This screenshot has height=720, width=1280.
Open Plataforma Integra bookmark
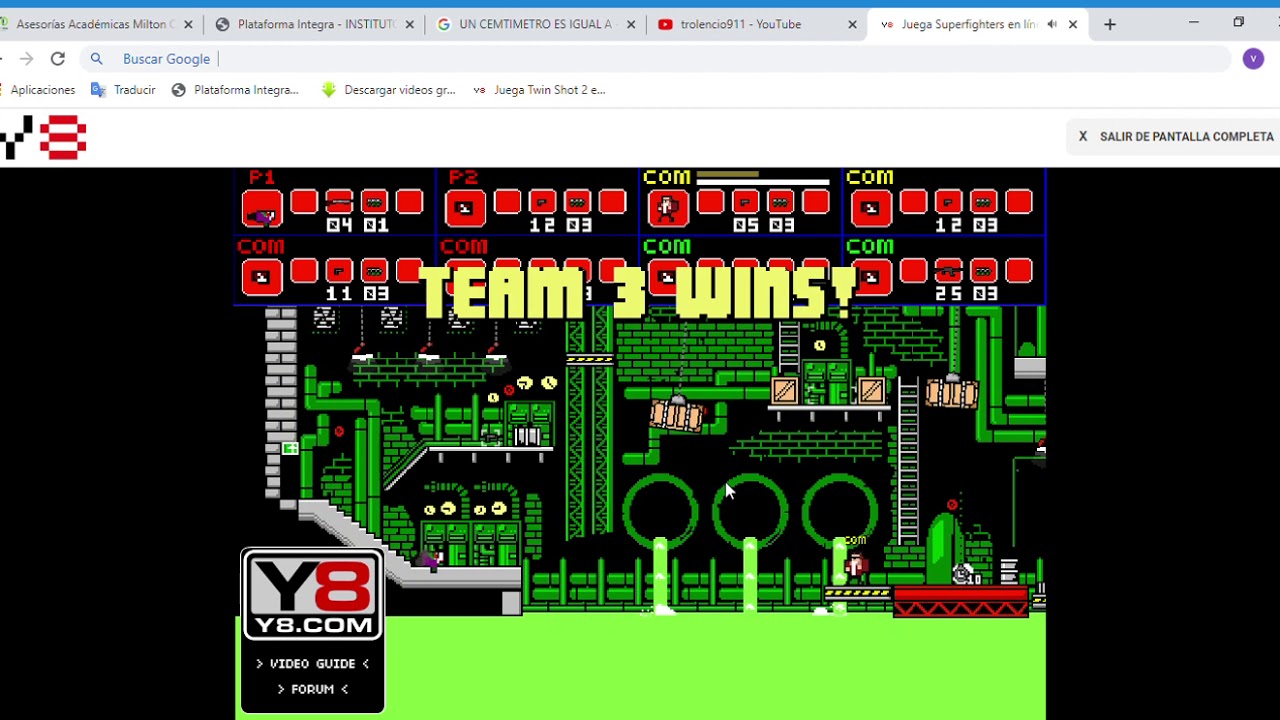pyautogui.click(x=235, y=90)
